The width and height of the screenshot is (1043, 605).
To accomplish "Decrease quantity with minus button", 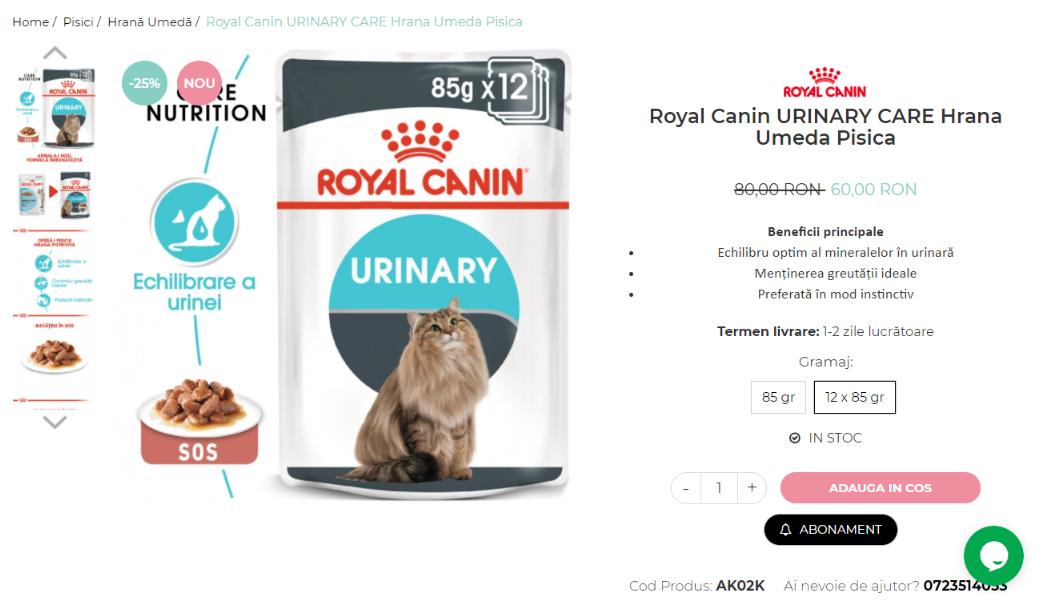I will point(686,488).
